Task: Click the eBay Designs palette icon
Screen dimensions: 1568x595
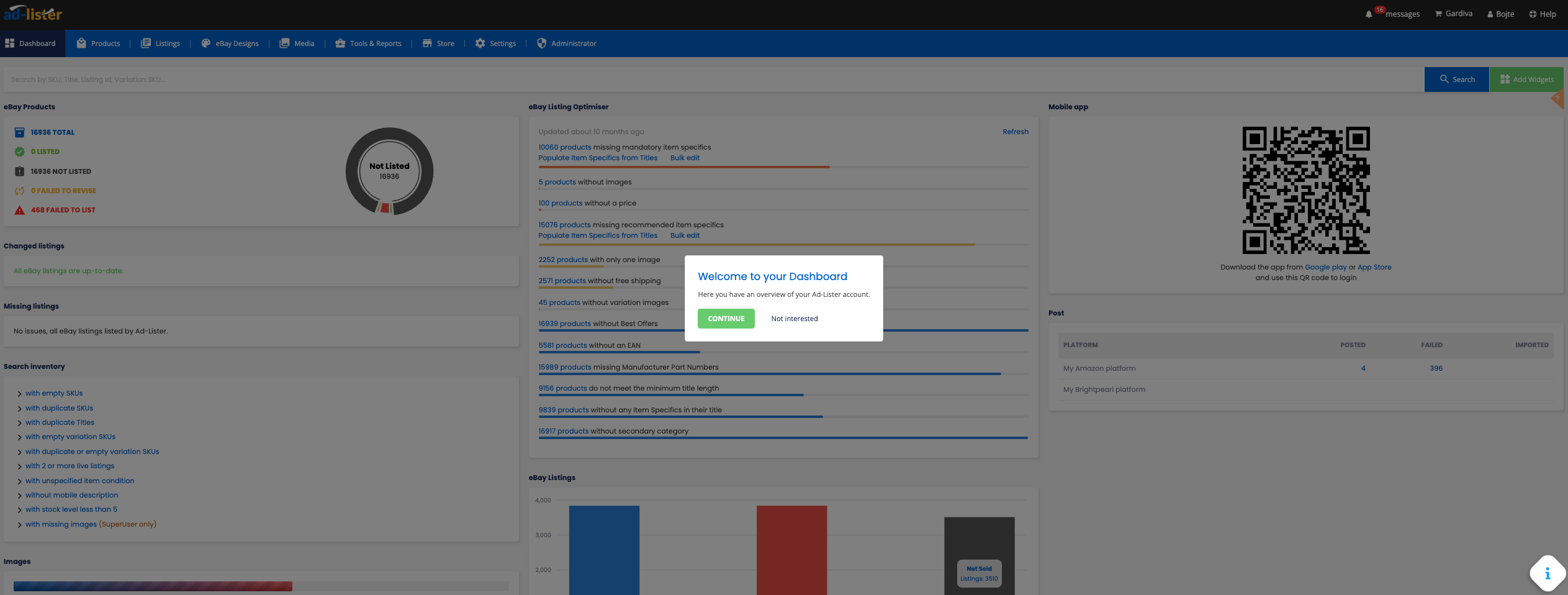Action: tap(206, 43)
